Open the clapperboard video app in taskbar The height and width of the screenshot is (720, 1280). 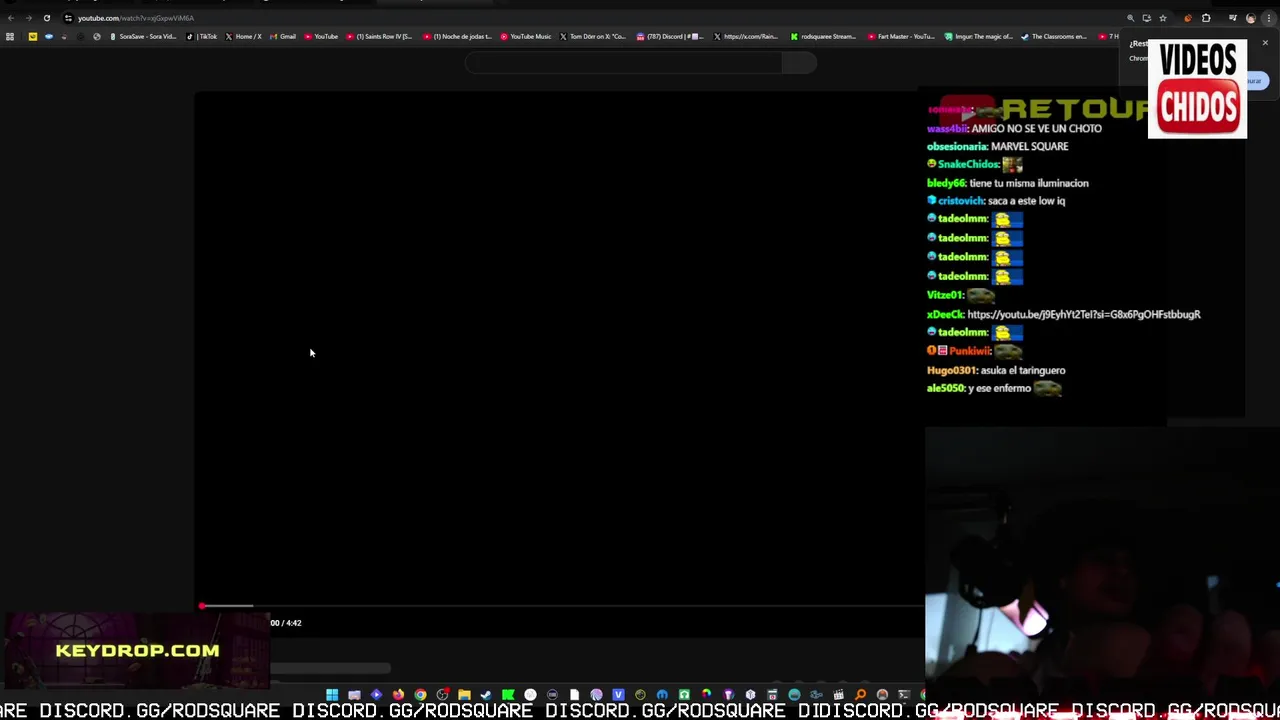click(x=838, y=694)
